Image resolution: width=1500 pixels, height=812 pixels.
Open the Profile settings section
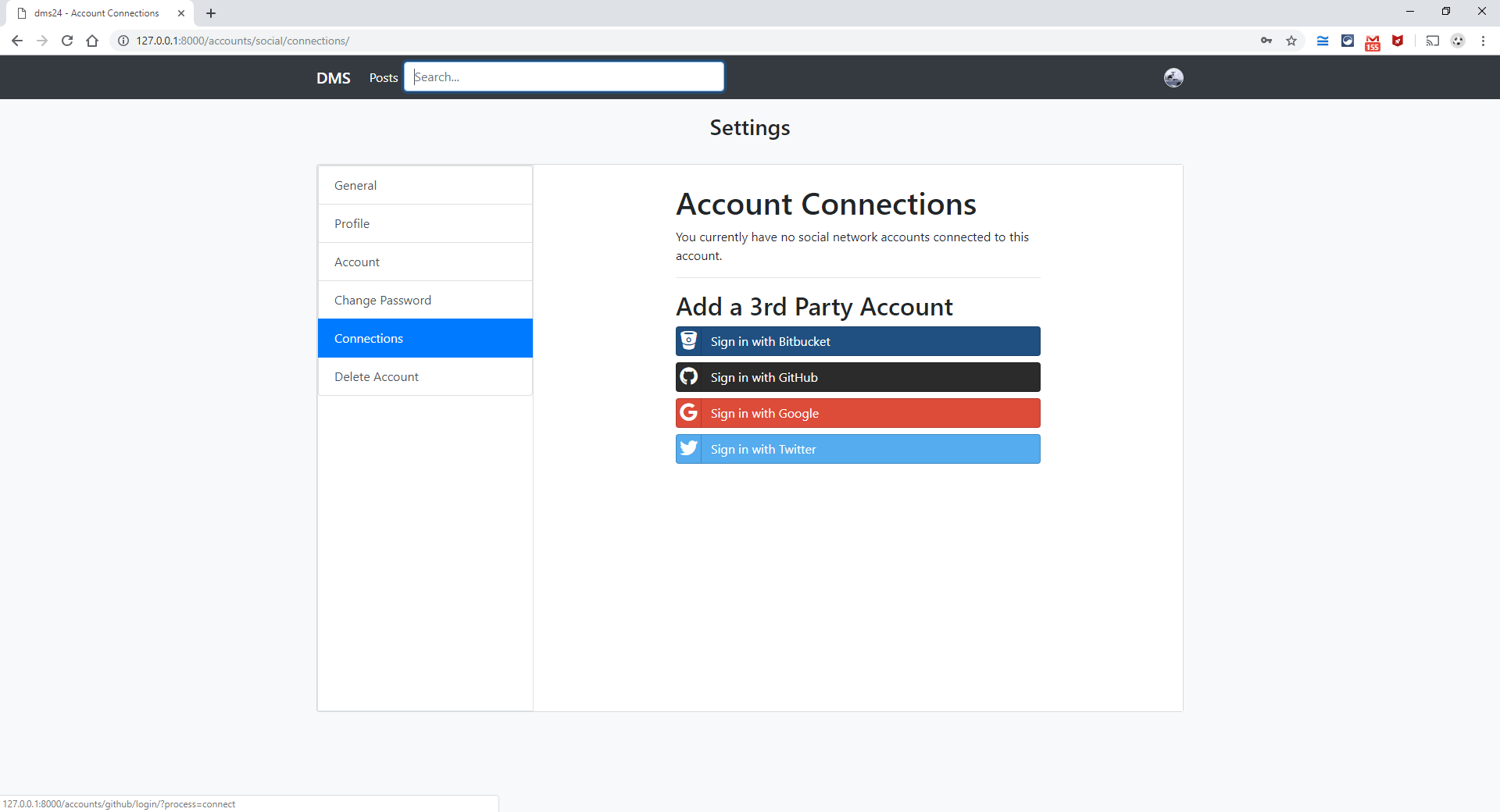click(425, 223)
